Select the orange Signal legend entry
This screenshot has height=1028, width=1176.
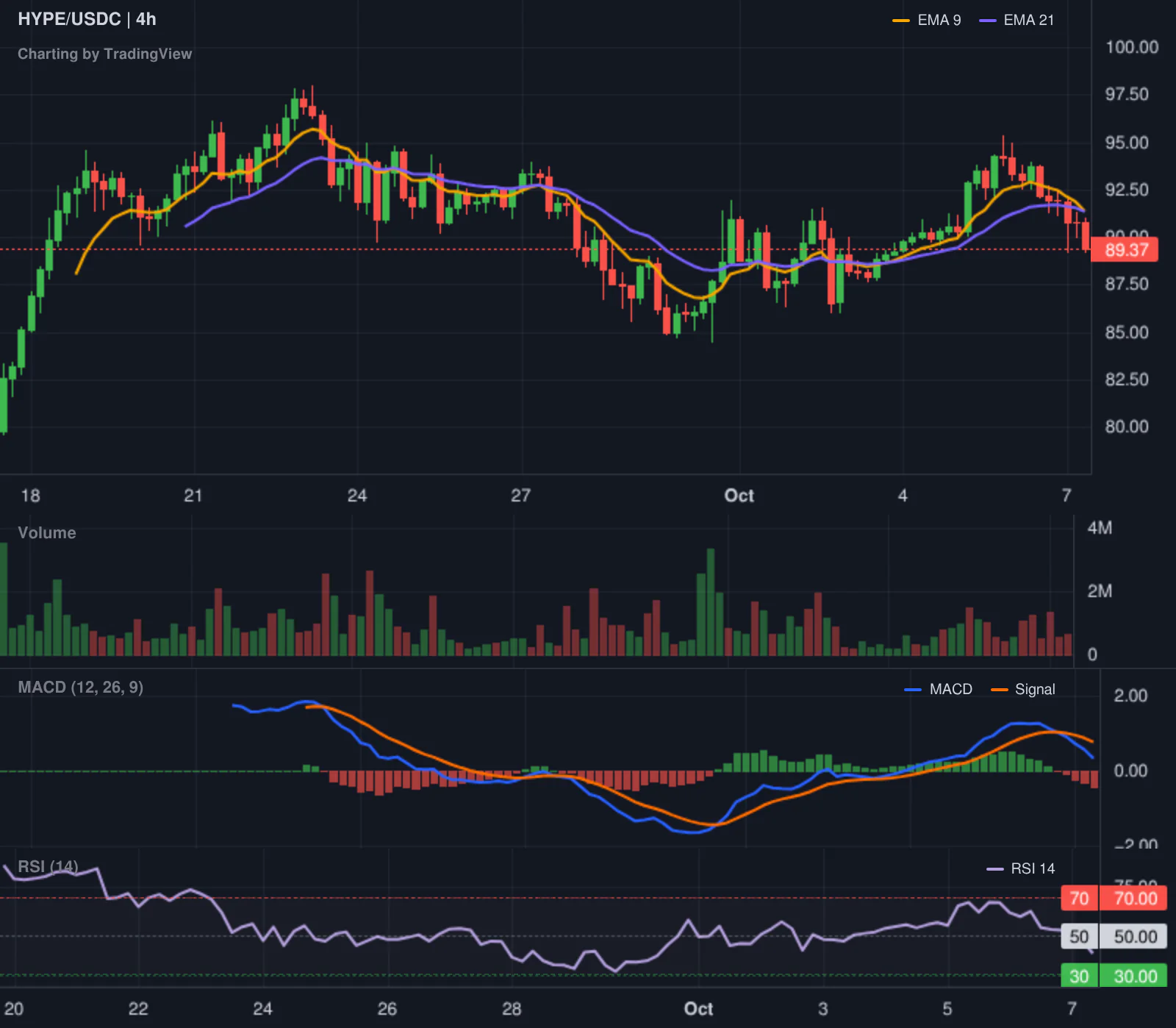1022,690
